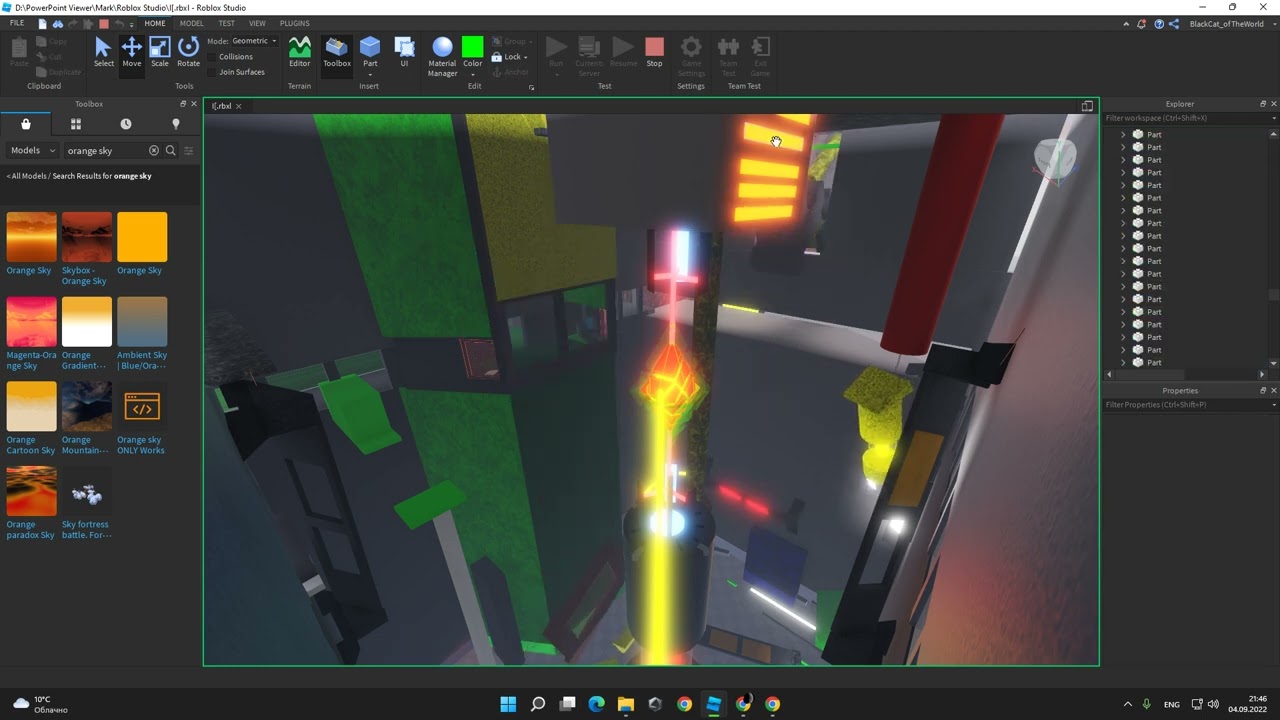Select the Skybox - Orange Sky model
The height and width of the screenshot is (720, 1280).
(x=86, y=249)
